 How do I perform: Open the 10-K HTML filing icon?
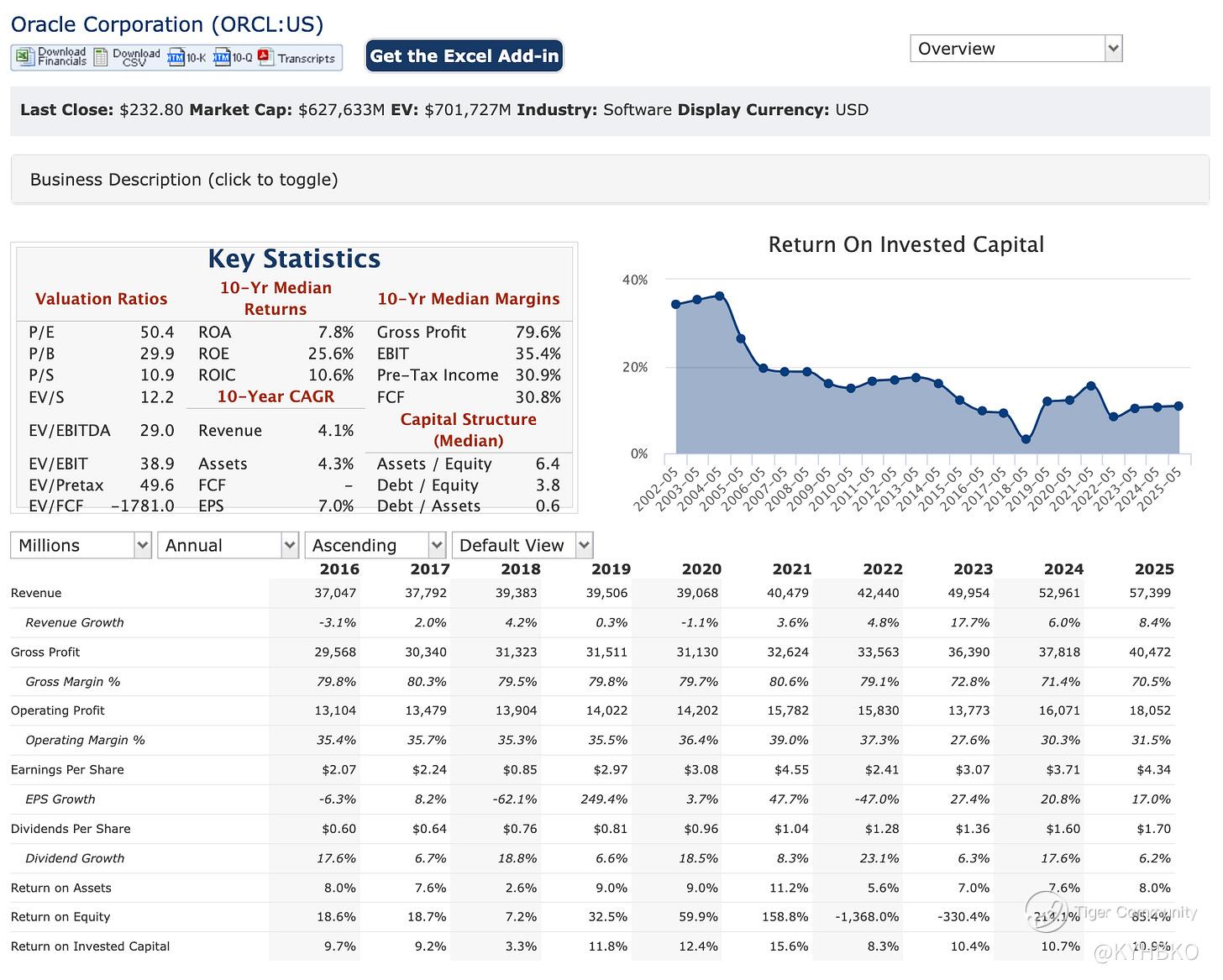[176, 57]
